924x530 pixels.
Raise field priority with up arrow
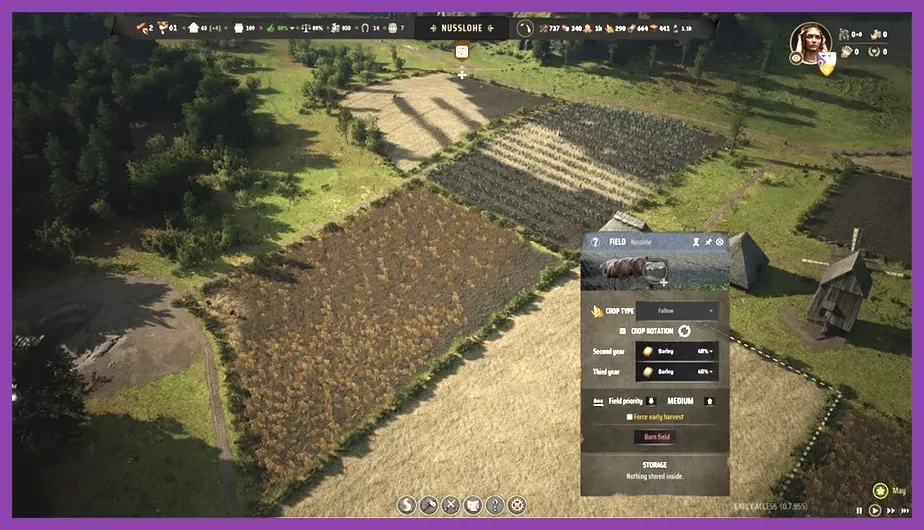tap(710, 401)
